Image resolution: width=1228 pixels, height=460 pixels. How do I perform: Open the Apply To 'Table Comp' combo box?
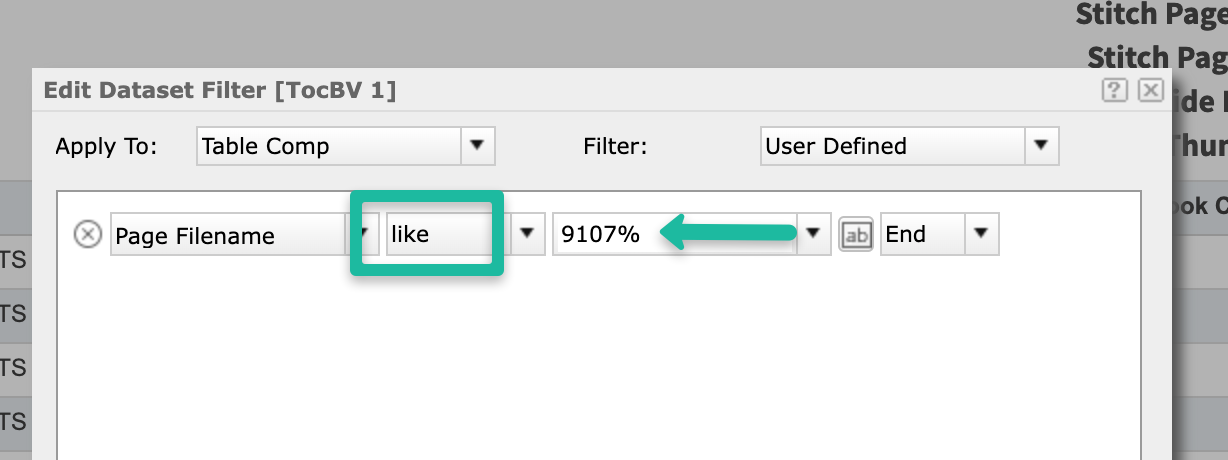click(x=328, y=146)
